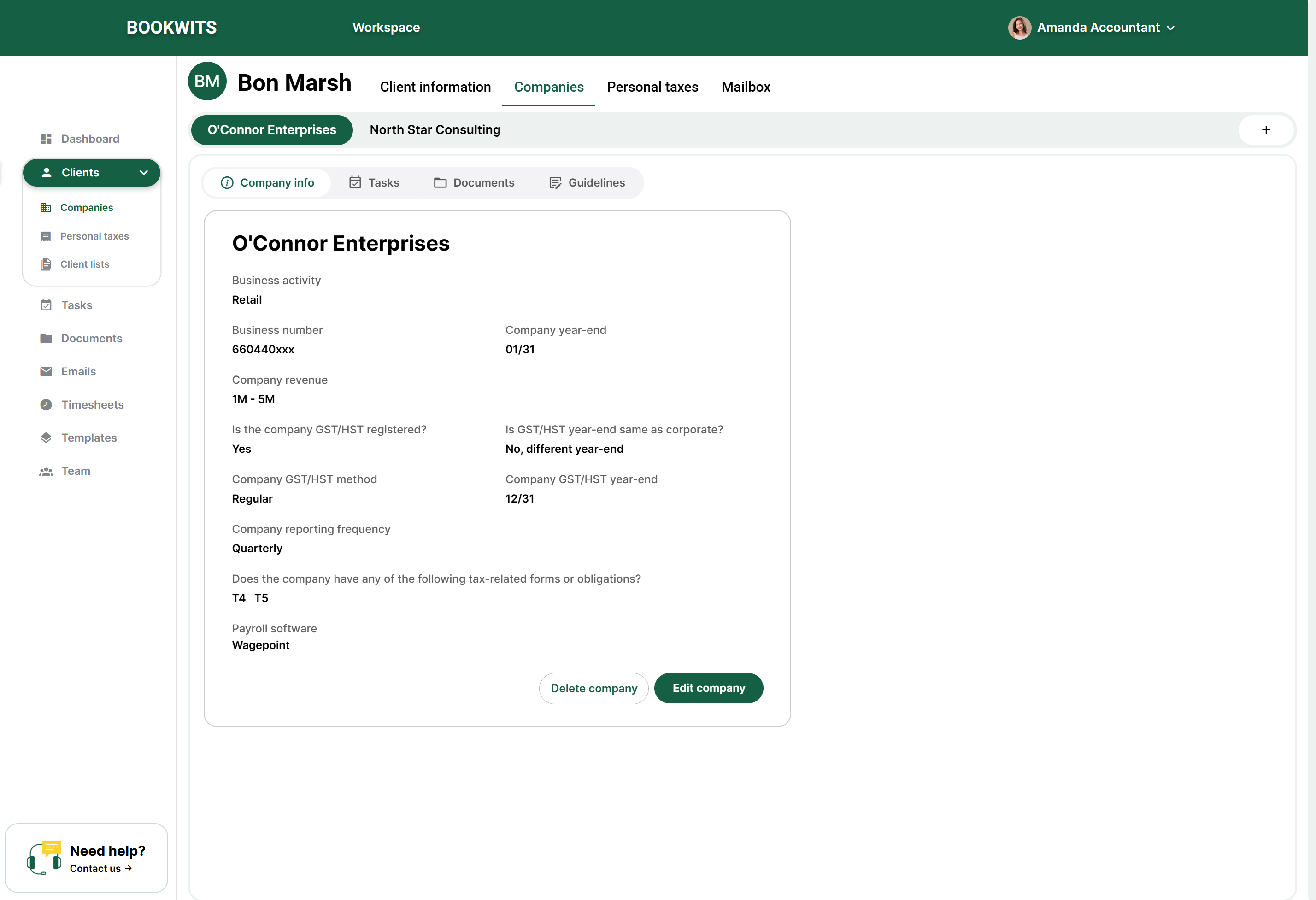Click the Timesheets clock icon

tap(46, 405)
